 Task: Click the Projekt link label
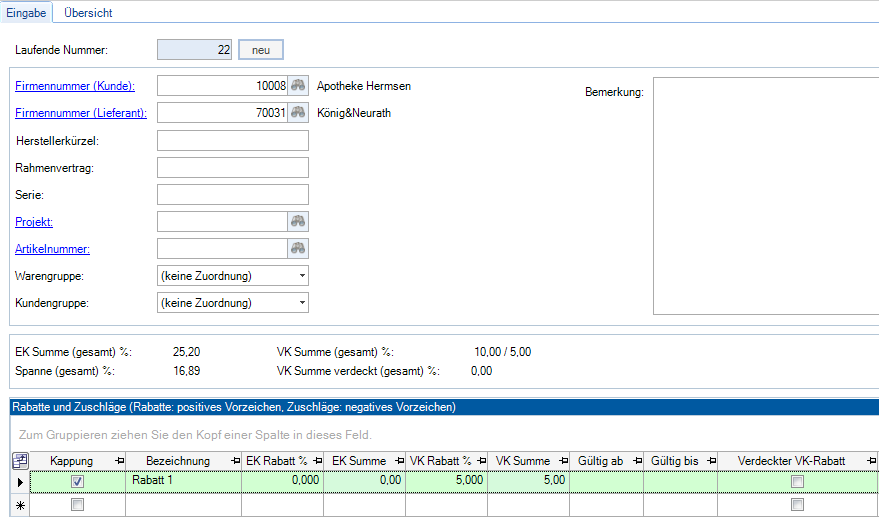(x=34, y=221)
